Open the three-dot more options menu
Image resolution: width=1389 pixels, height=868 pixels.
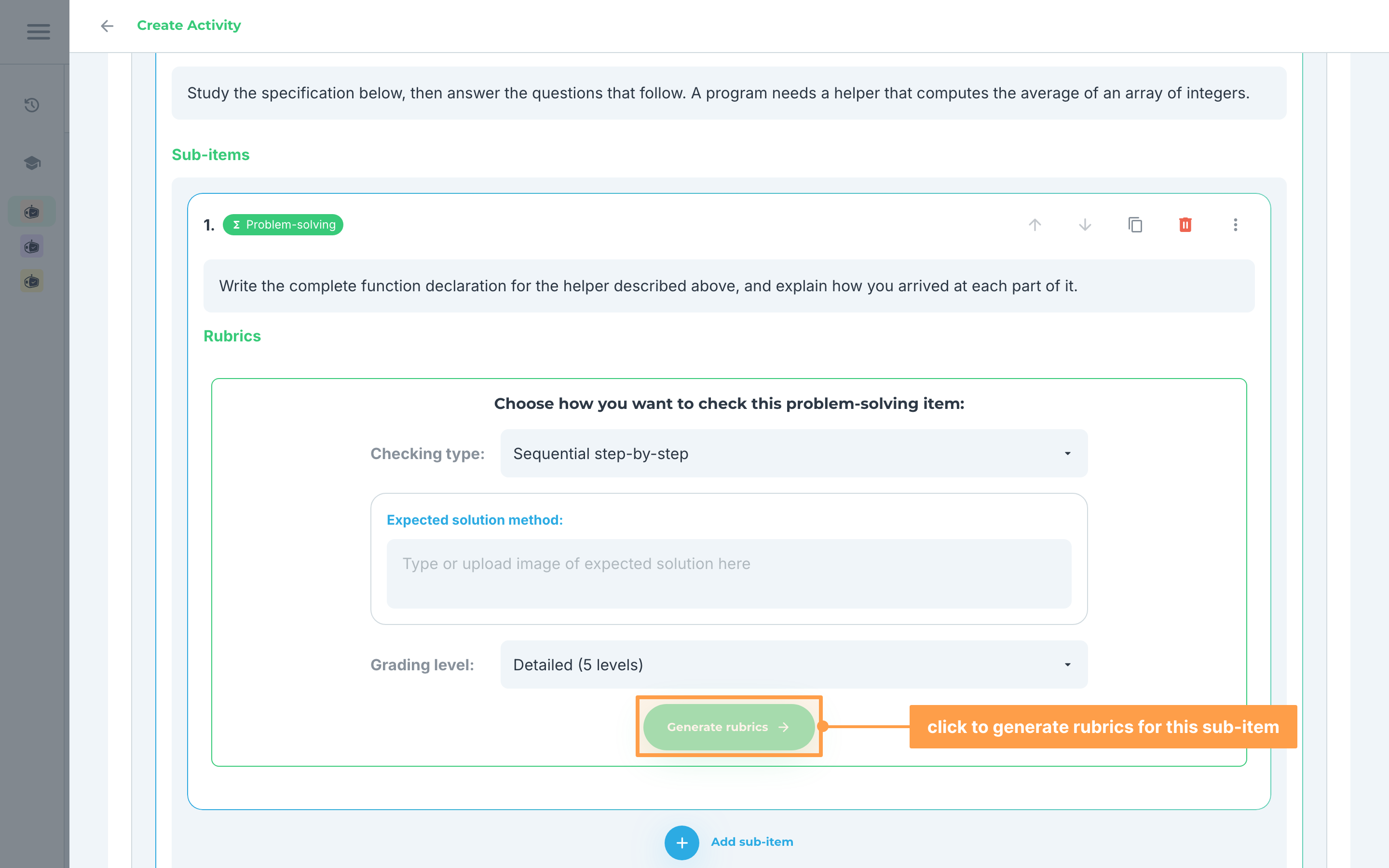(x=1235, y=224)
